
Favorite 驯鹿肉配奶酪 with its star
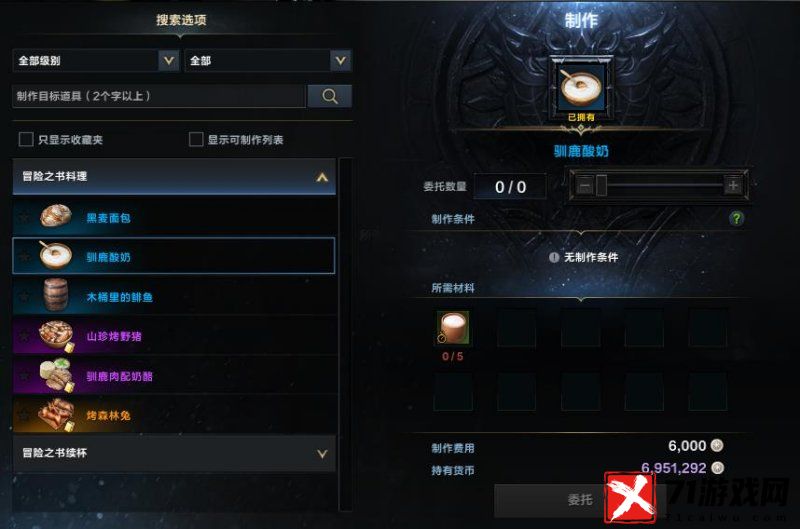[x=24, y=375]
